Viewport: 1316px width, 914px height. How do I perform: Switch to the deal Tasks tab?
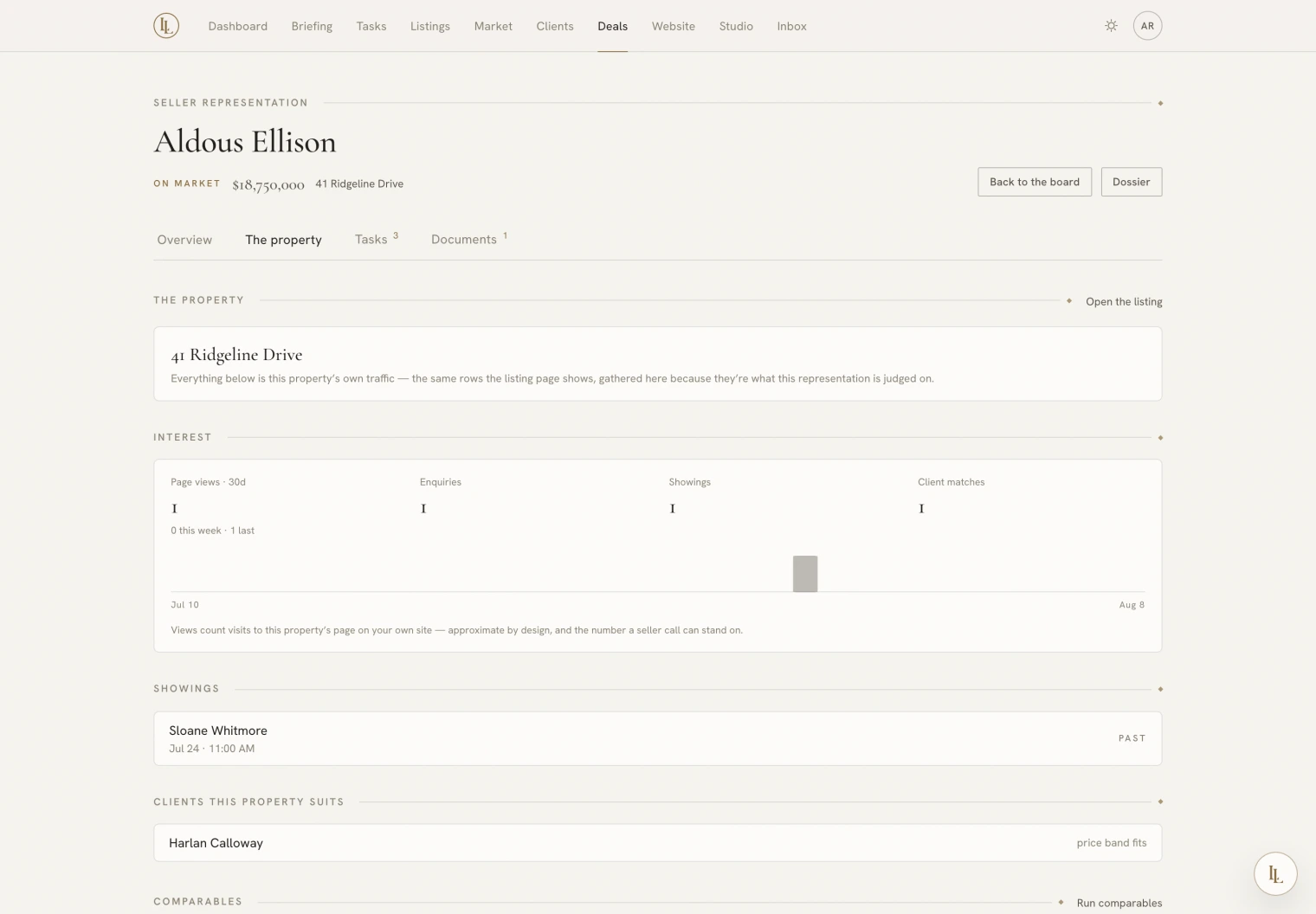376,239
